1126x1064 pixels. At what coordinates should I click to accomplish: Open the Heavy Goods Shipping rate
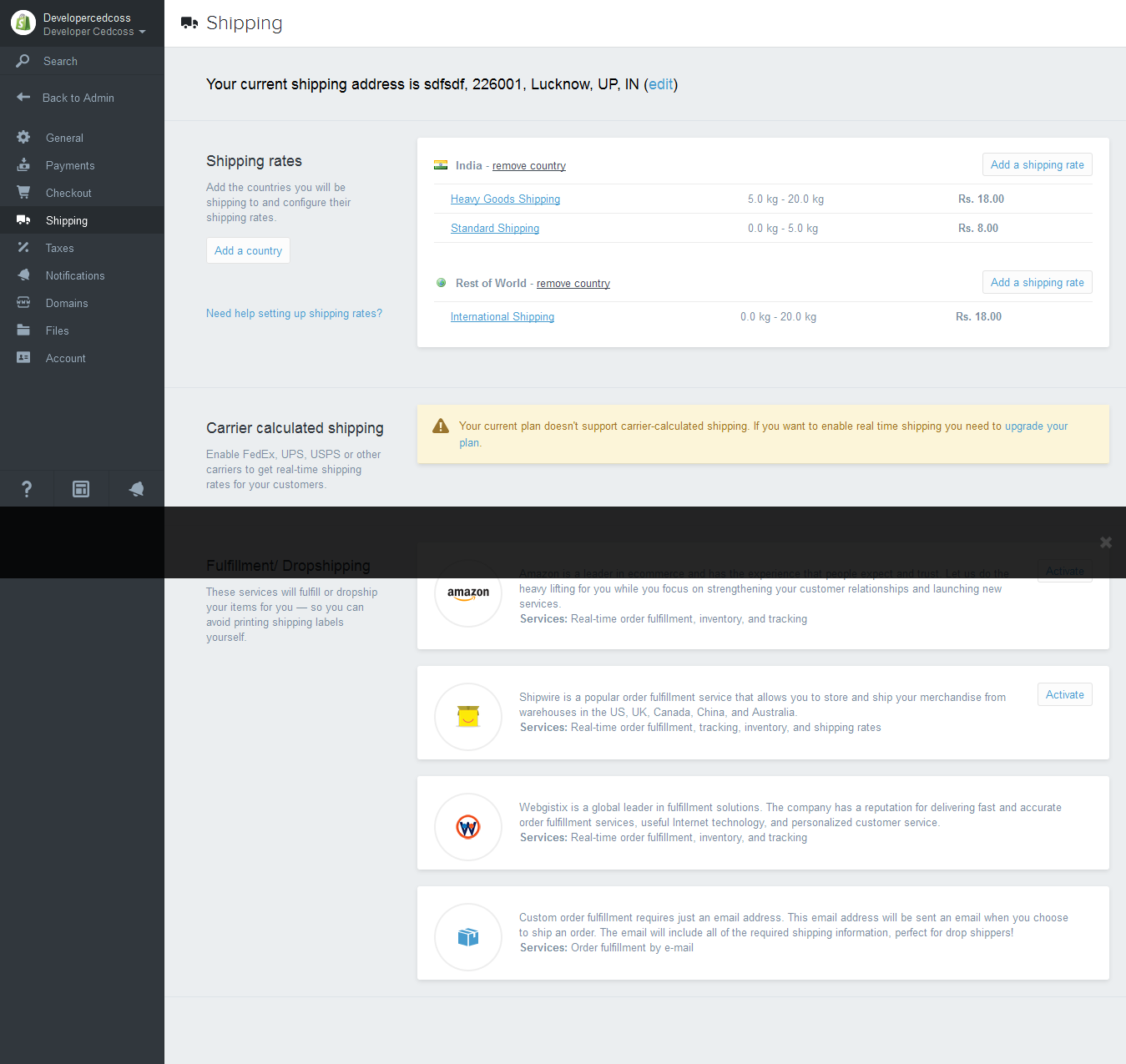point(505,199)
